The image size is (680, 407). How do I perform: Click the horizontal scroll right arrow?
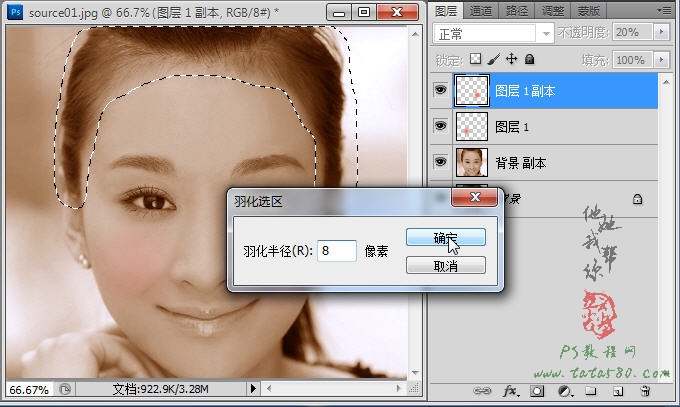pos(399,388)
